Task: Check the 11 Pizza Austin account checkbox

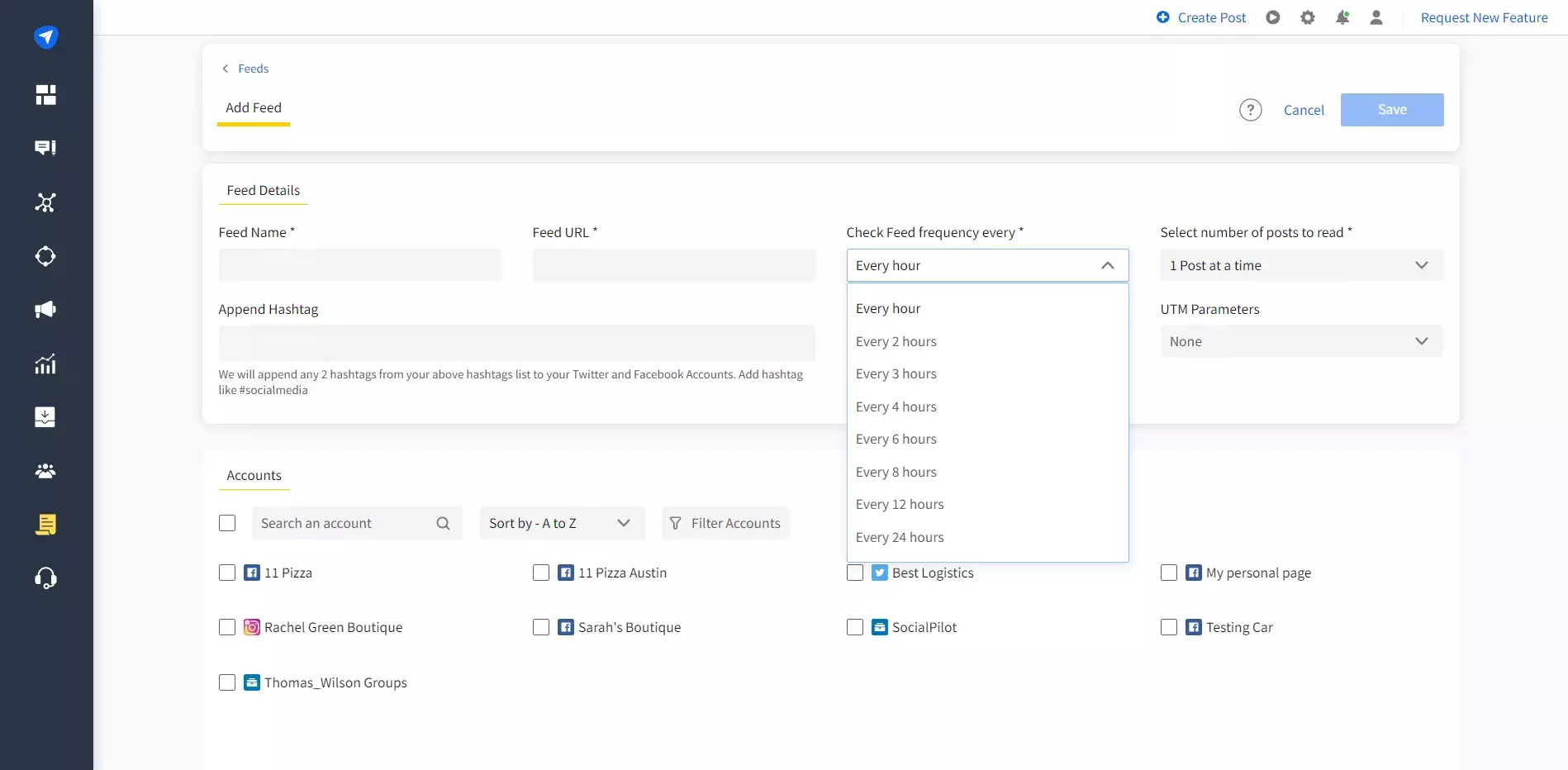Action: (541, 573)
